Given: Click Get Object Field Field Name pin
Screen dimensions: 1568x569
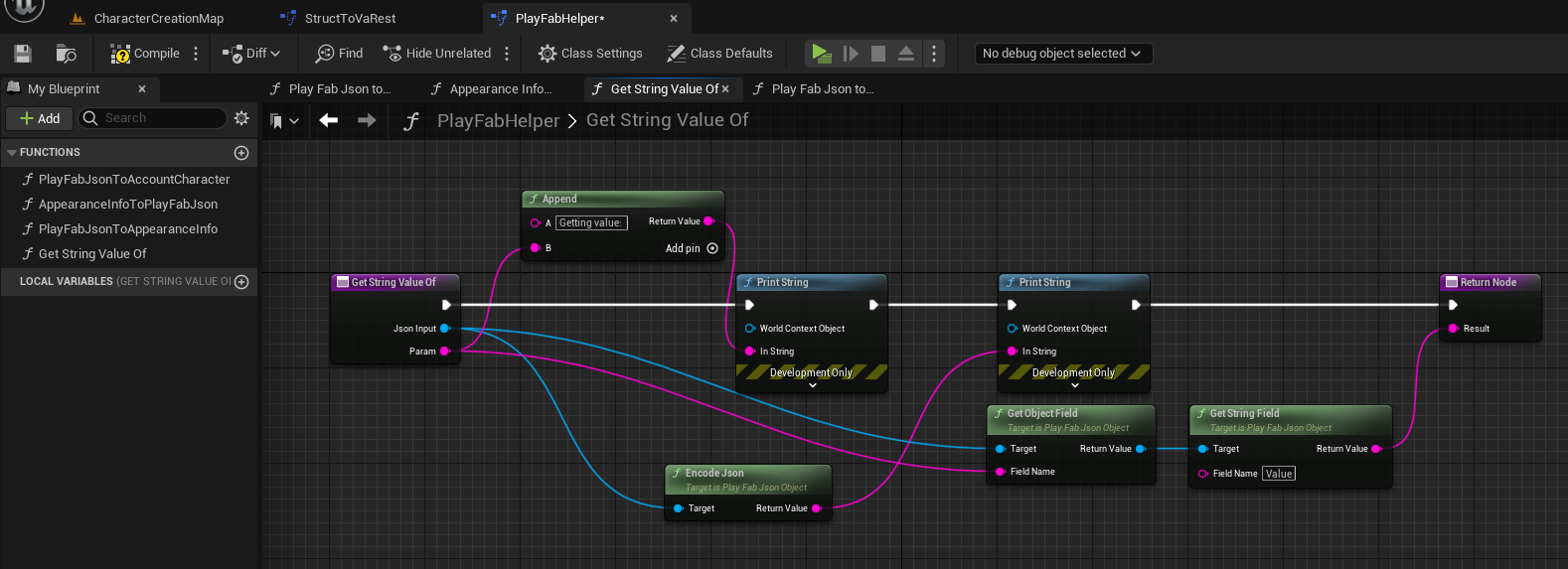Looking at the screenshot, I should coord(1001,472).
